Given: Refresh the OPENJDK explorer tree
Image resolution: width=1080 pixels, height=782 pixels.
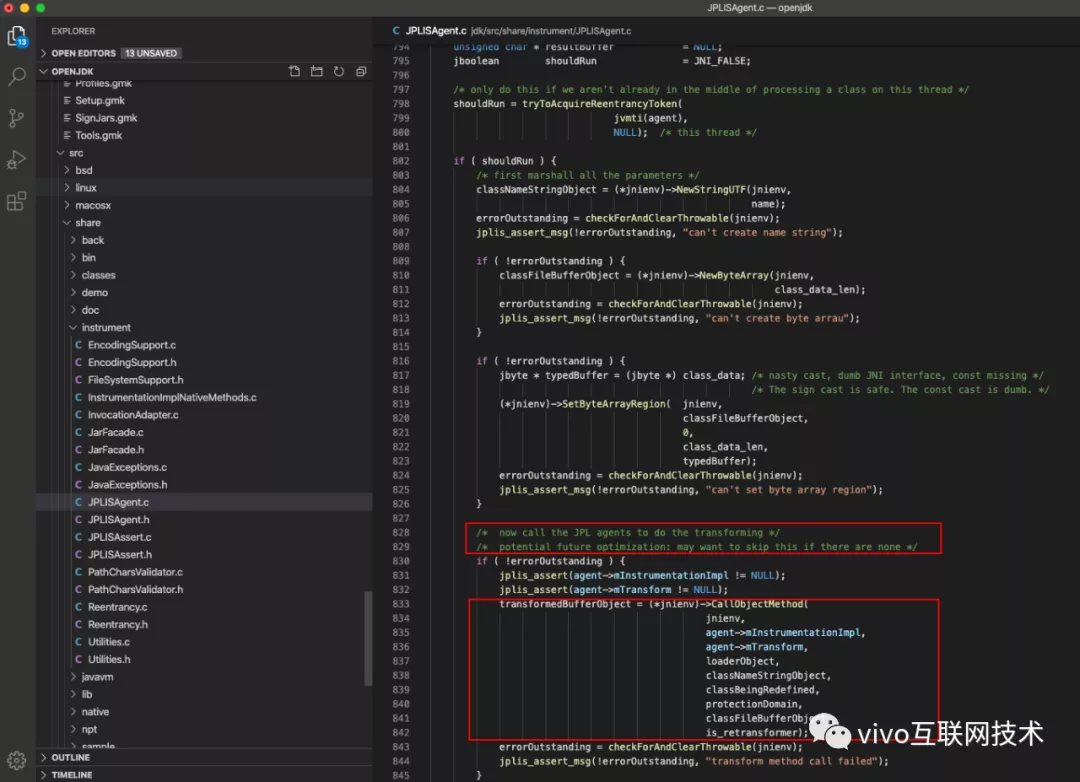Looking at the screenshot, I should click(x=338, y=71).
